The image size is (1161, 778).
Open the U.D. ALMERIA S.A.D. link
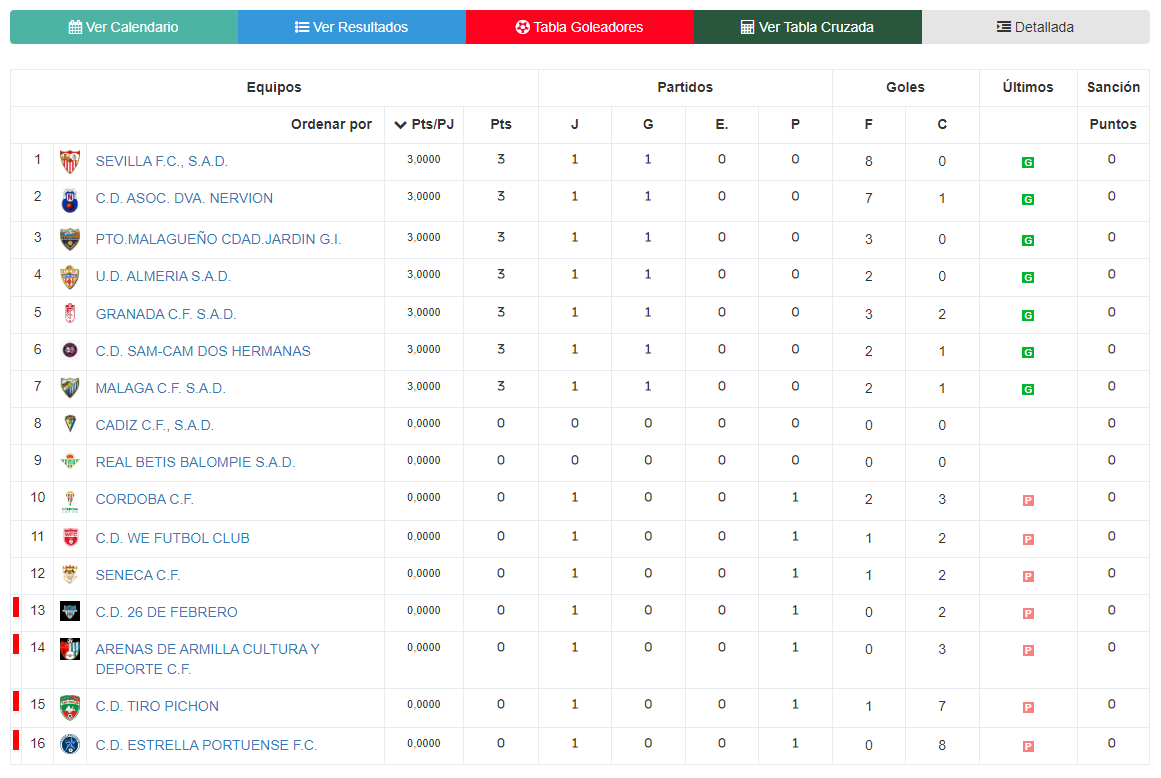(163, 276)
